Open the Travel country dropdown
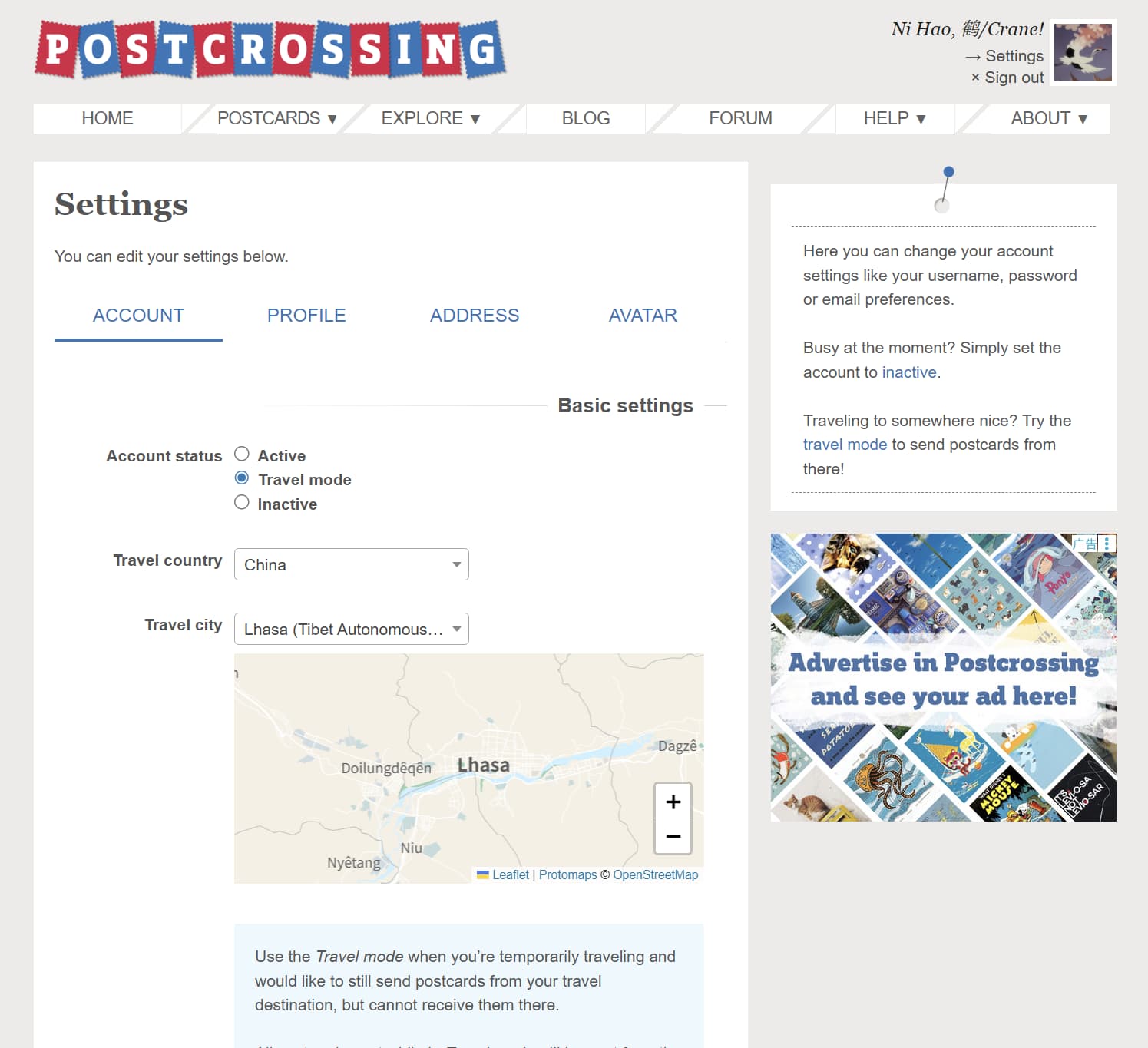This screenshot has height=1048, width=1148. click(x=351, y=564)
